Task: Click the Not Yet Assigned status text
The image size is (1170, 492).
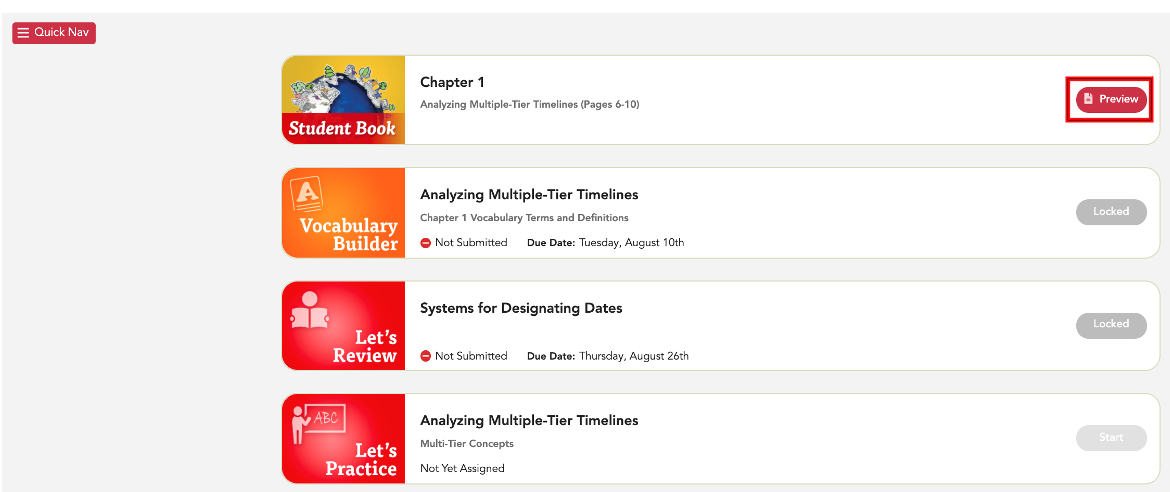Action: (462, 469)
